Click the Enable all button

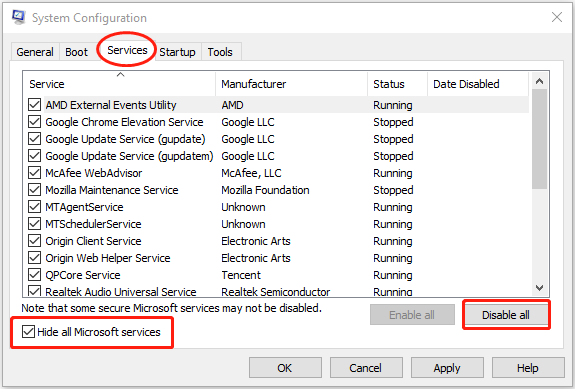pos(412,315)
